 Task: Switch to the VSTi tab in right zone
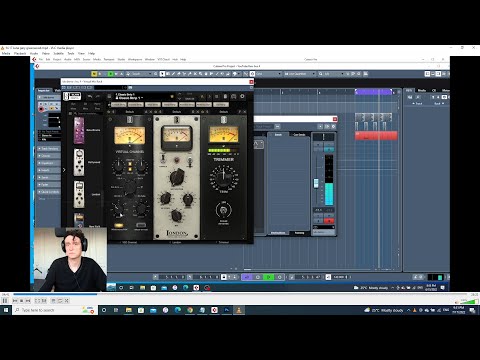click(x=409, y=90)
